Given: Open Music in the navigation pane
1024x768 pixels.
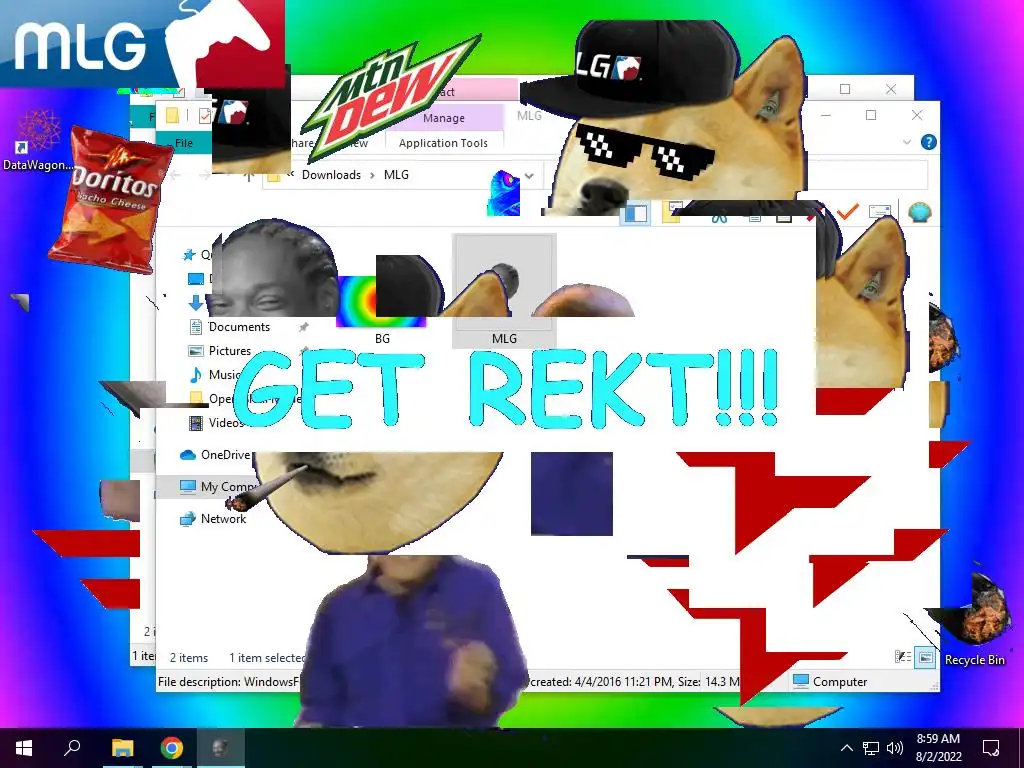Looking at the screenshot, I should (x=224, y=375).
